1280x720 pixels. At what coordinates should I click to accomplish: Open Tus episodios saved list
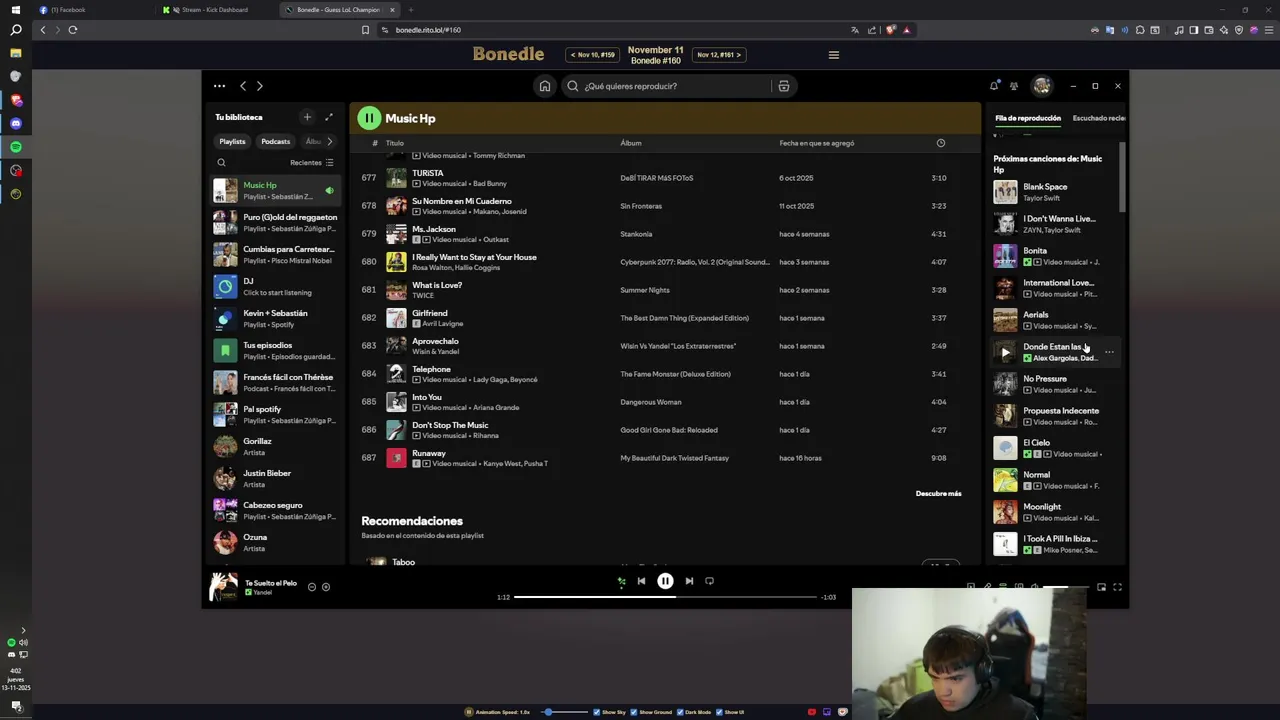(x=275, y=350)
